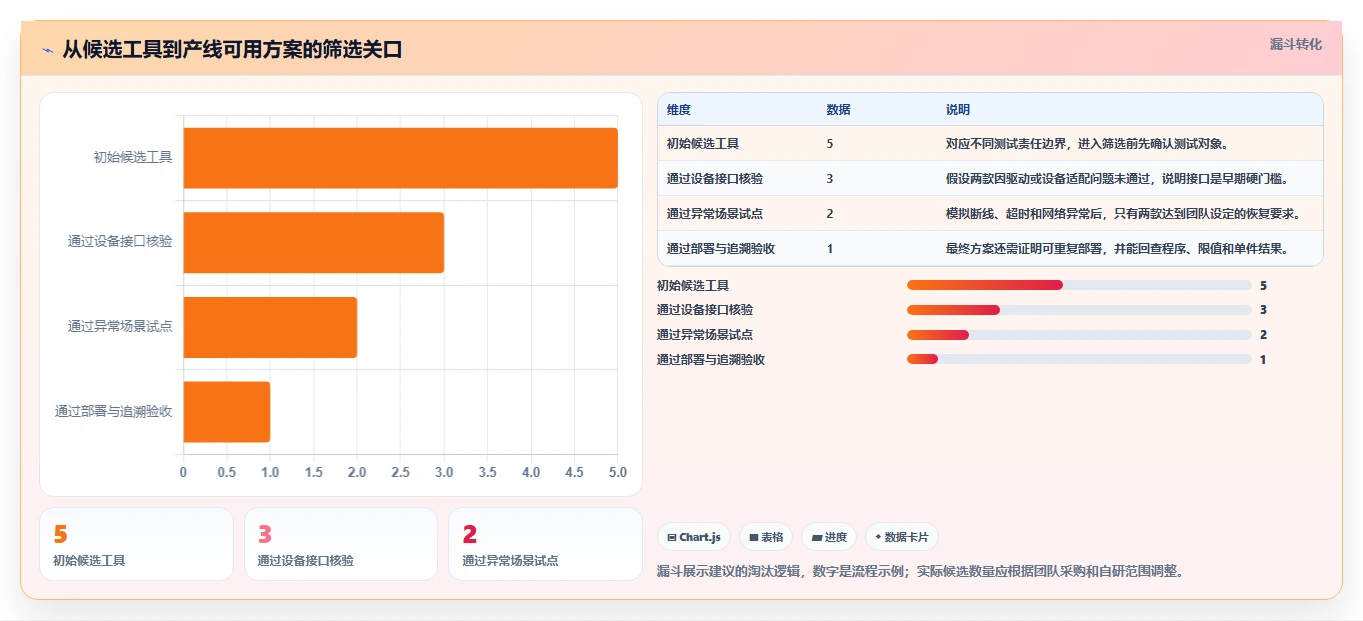This screenshot has height=621, width=1363.
Task: Click the chart axis label 通过部署与追溯验收
Action: click(x=113, y=411)
